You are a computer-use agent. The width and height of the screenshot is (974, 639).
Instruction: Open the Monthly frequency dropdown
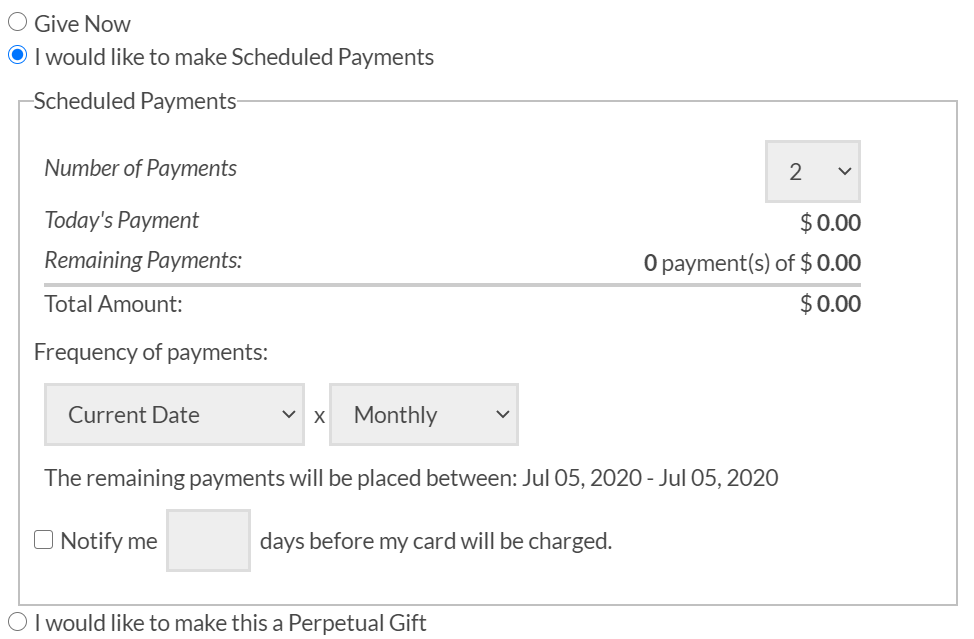[424, 414]
